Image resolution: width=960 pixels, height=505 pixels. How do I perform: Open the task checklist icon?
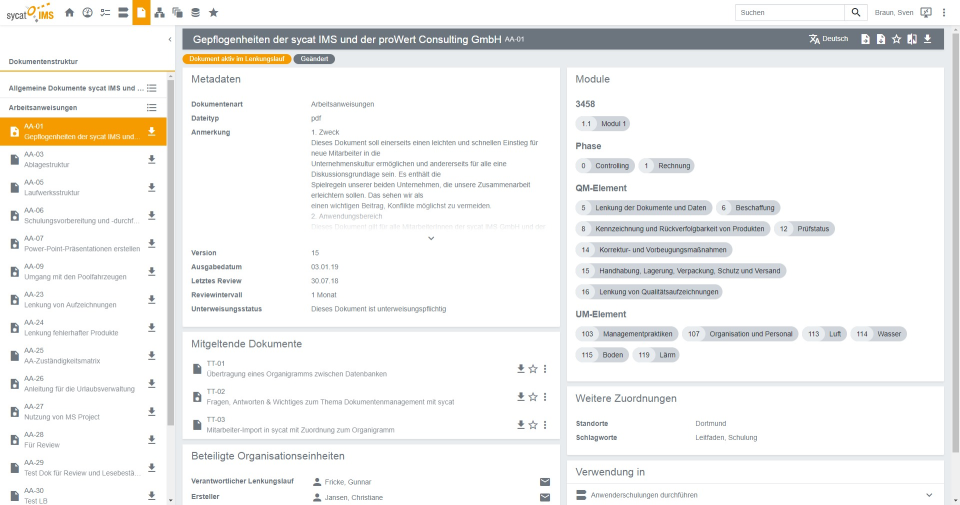[105, 12]
